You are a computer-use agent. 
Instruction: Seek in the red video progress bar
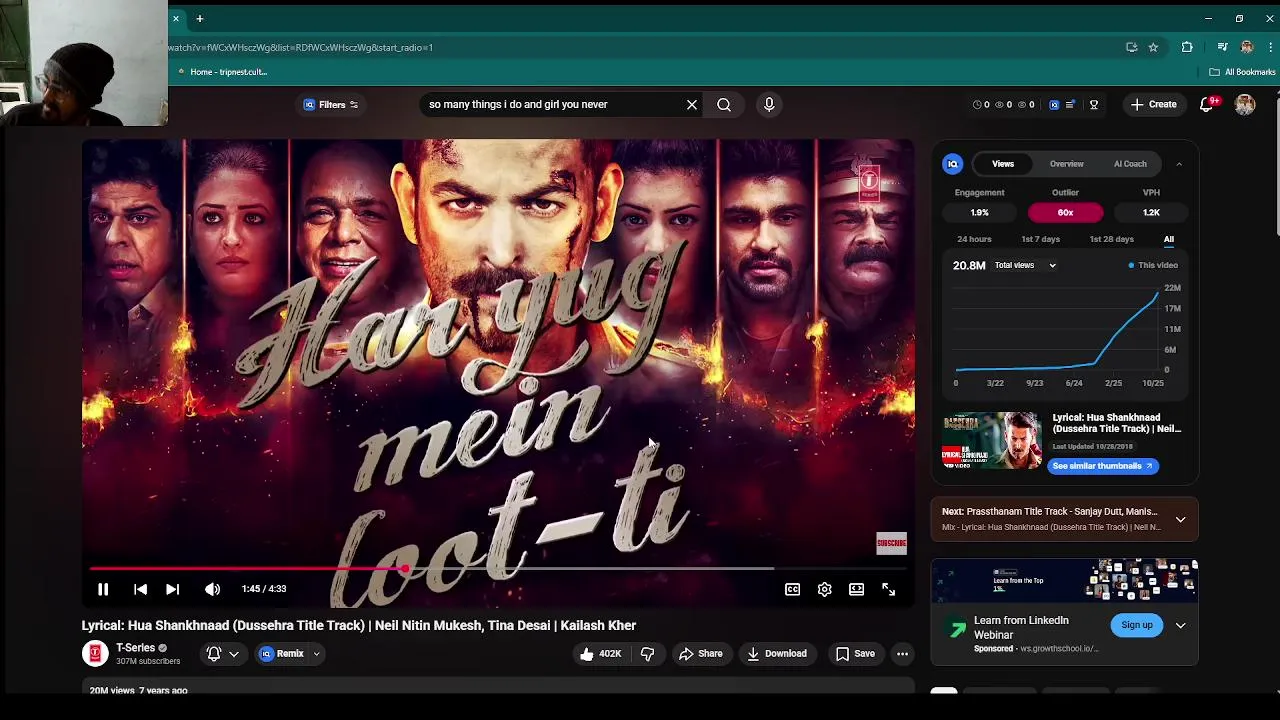click(x=497, y=569)
